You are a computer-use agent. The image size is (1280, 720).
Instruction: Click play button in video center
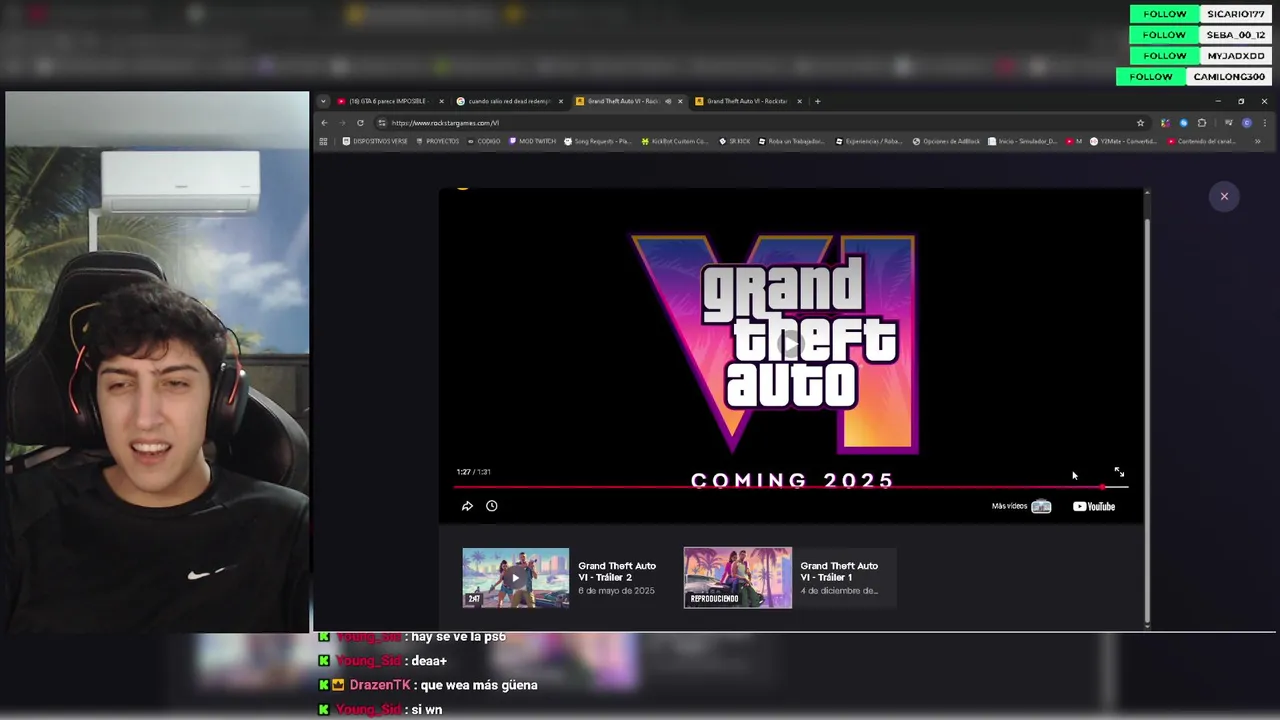(791, 344)
